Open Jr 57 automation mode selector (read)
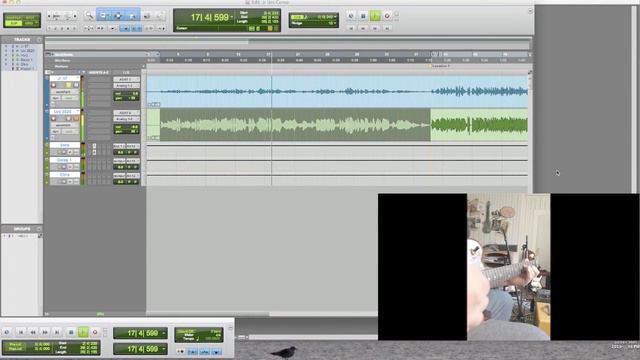Viewport: 640px width, 360px height. [x=69, y=98]
